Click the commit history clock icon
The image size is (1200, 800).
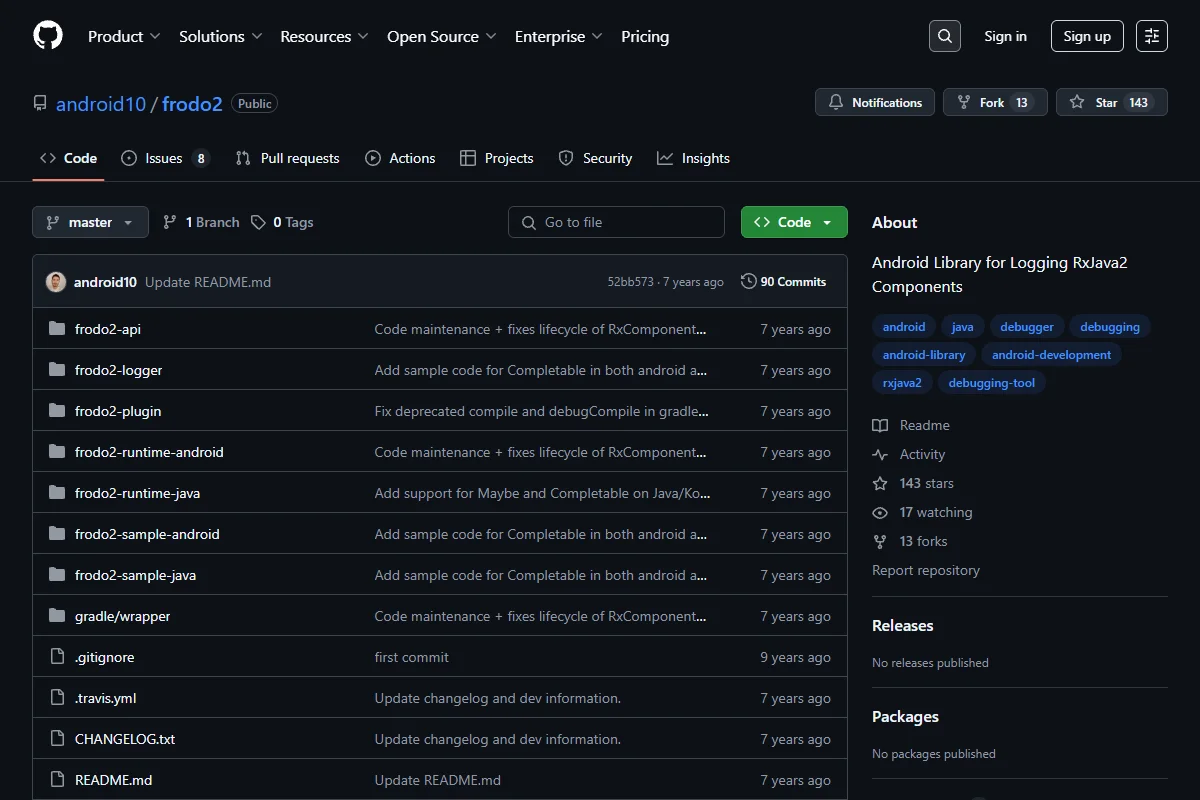[x=748, y=282]
